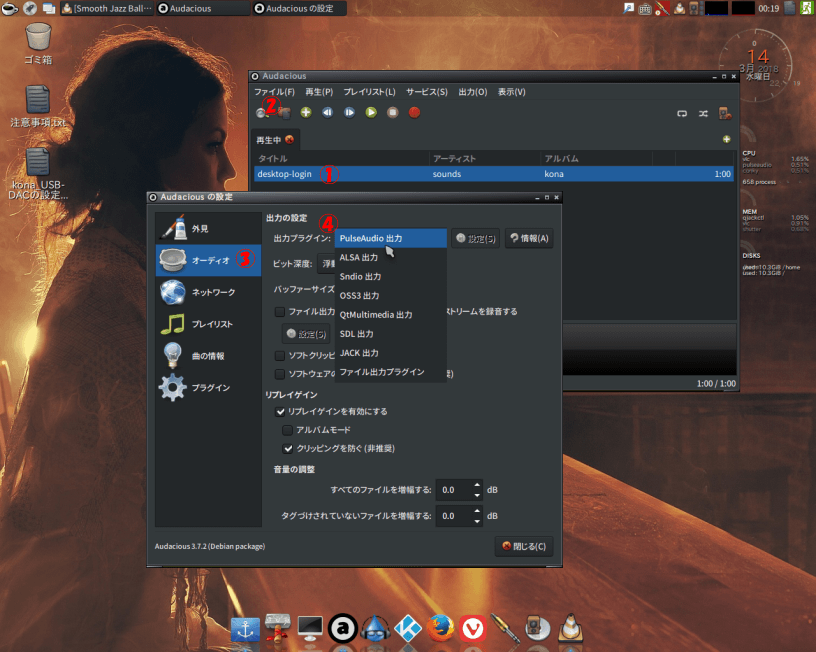Click 設定(S) button next to output plugin
Image resolution: width=816 pixels, height=652 pixels.
pyautogui.click(x=476, y=238)
